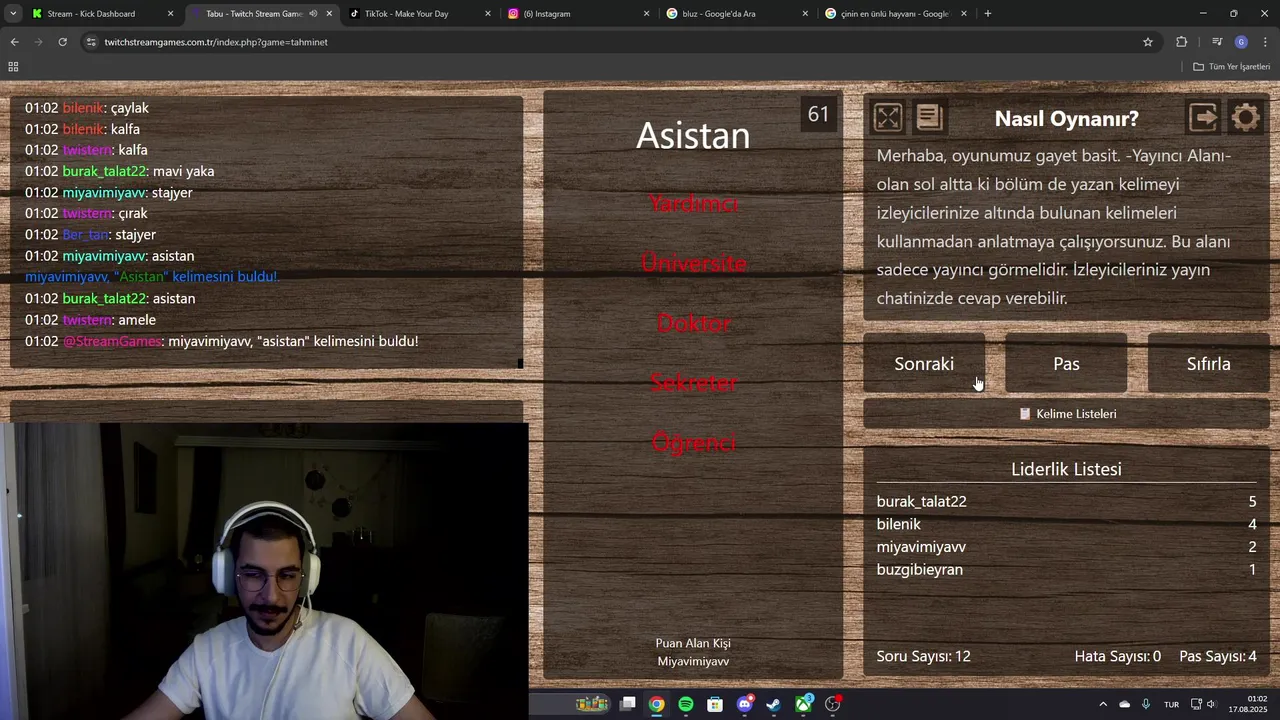Open the Chrome profile avatar
The image size is (1280, 720).
pos(1241,42)
